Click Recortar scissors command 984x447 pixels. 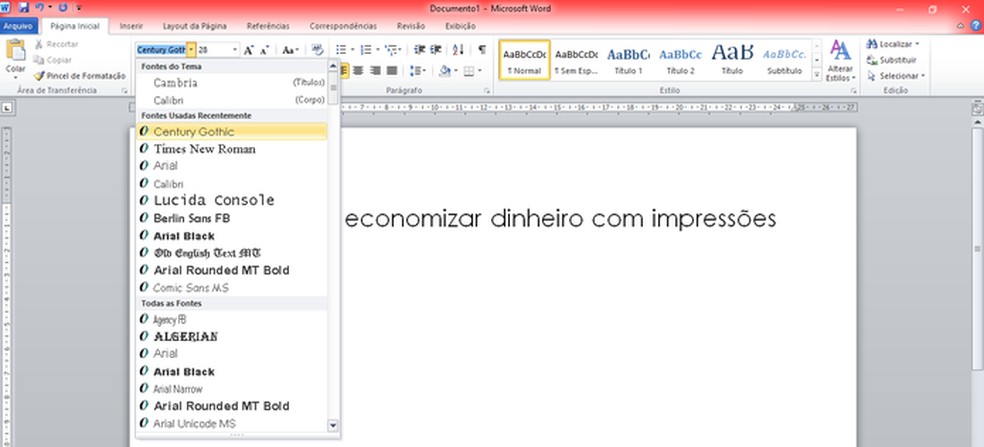(56, 44)
